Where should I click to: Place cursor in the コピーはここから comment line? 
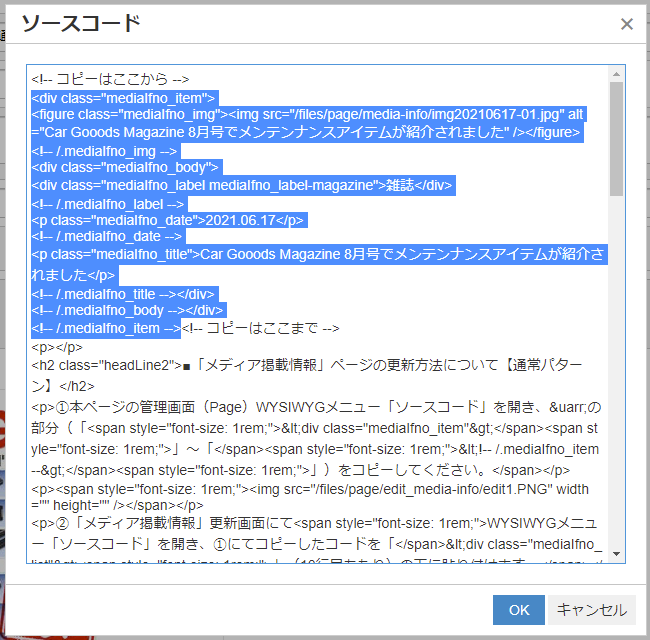[x=110, y=78]
